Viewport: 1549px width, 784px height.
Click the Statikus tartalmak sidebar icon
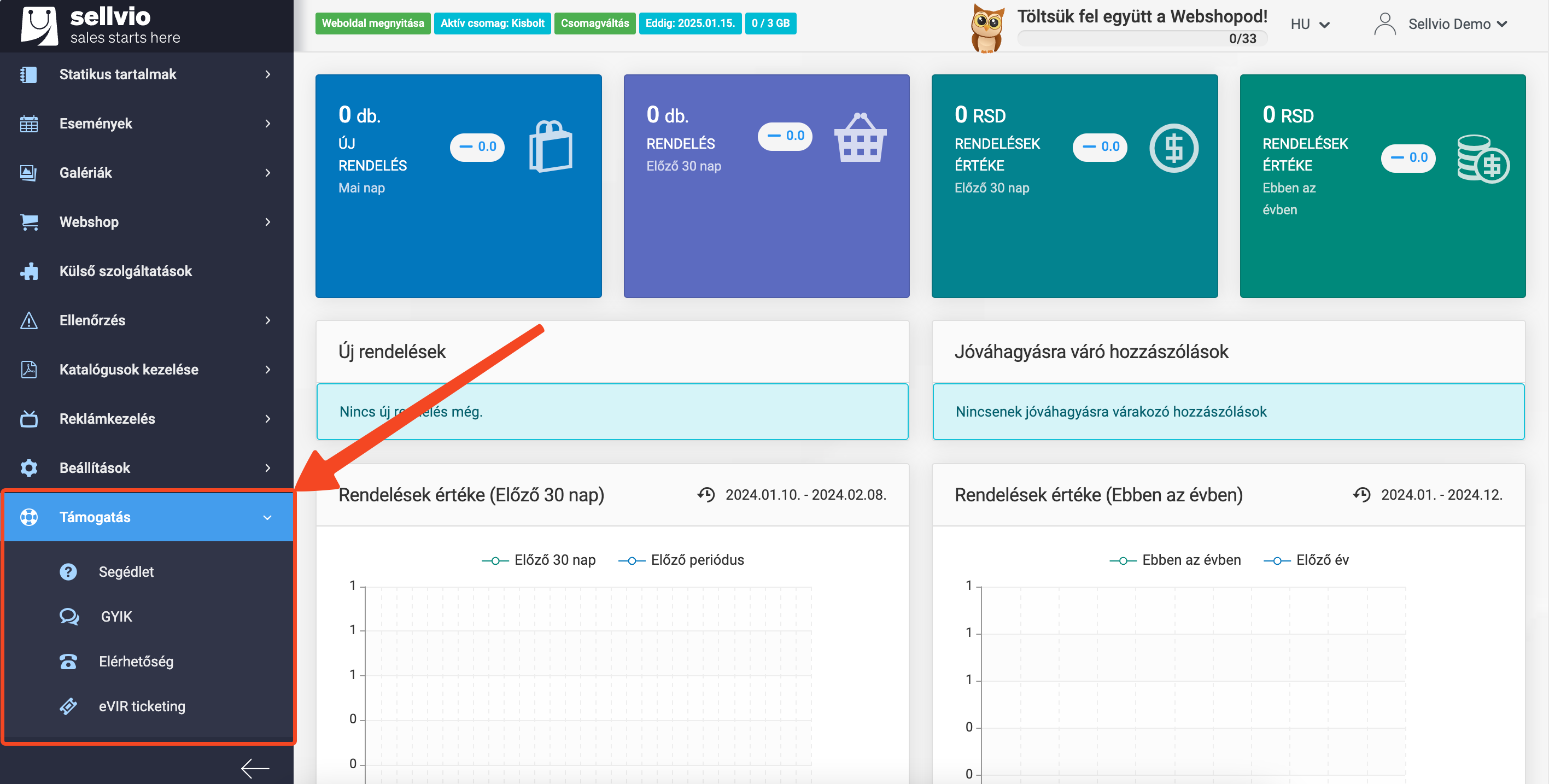coord(28,74)
